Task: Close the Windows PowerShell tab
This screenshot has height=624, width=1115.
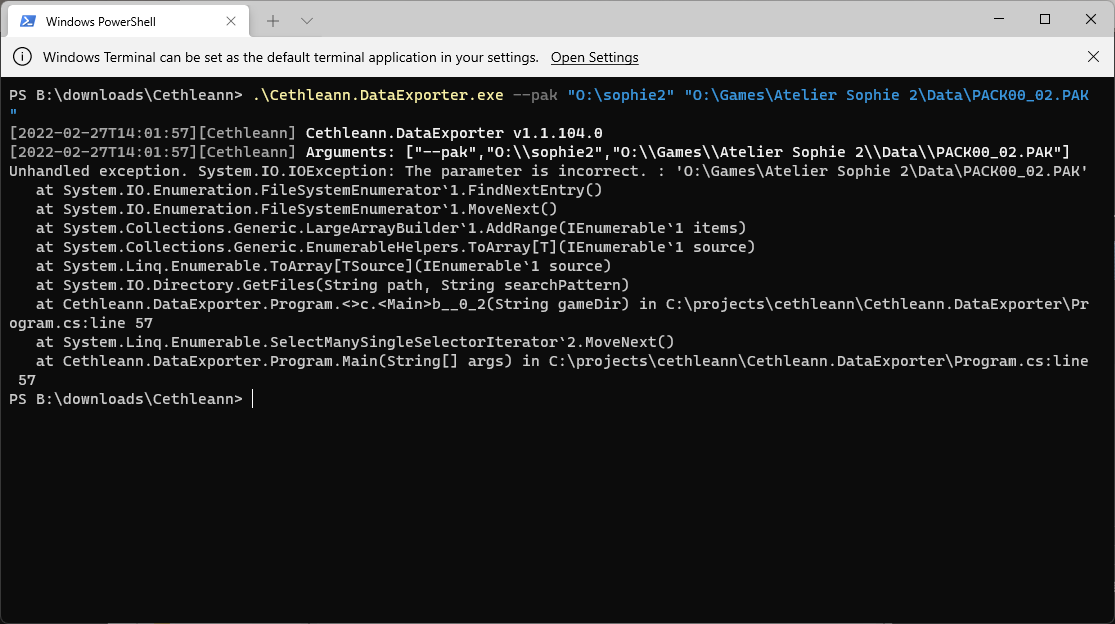Action: [x=230, y=21]
